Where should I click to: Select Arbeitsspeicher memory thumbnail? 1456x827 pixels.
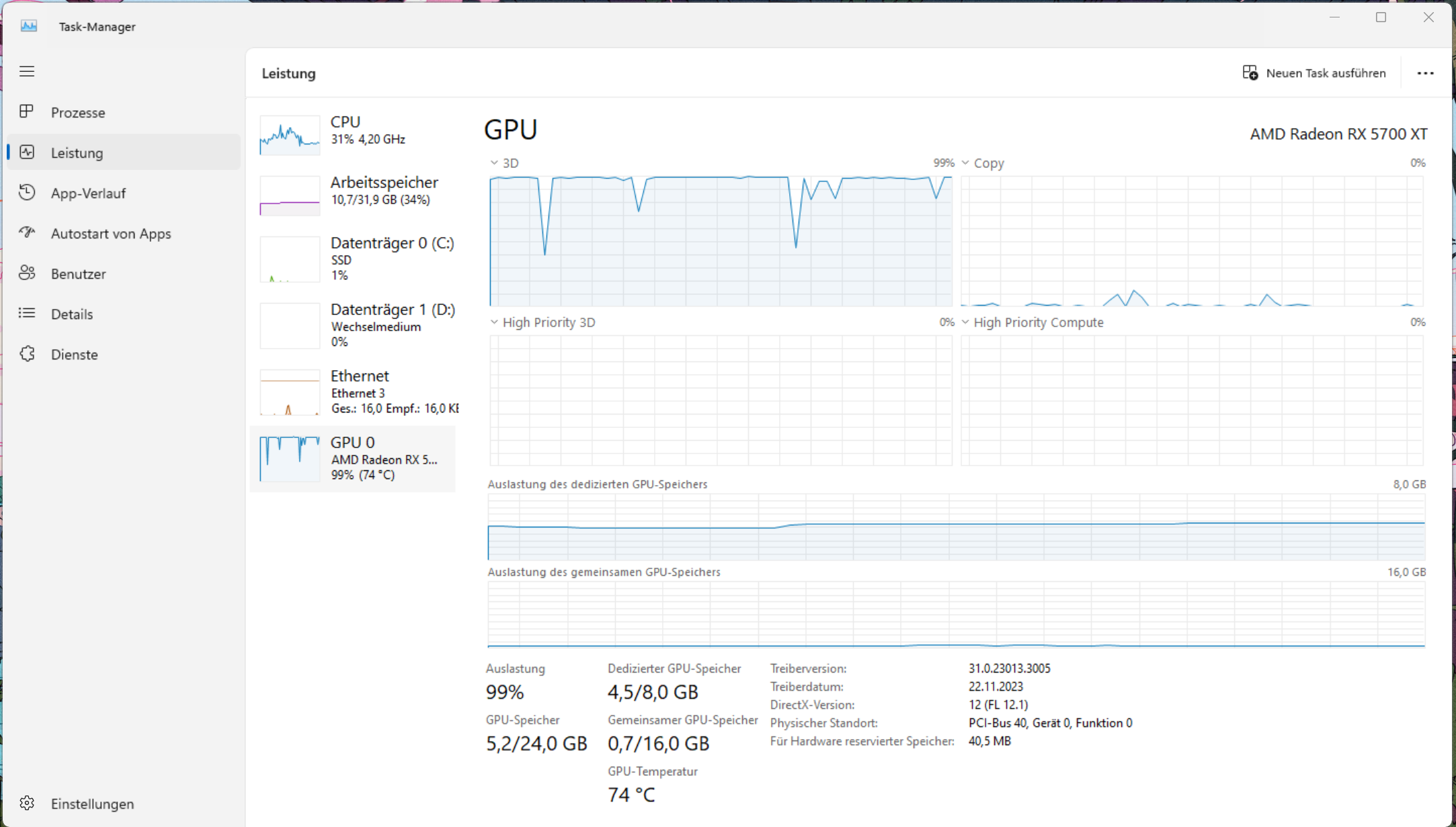click(290, 195)
